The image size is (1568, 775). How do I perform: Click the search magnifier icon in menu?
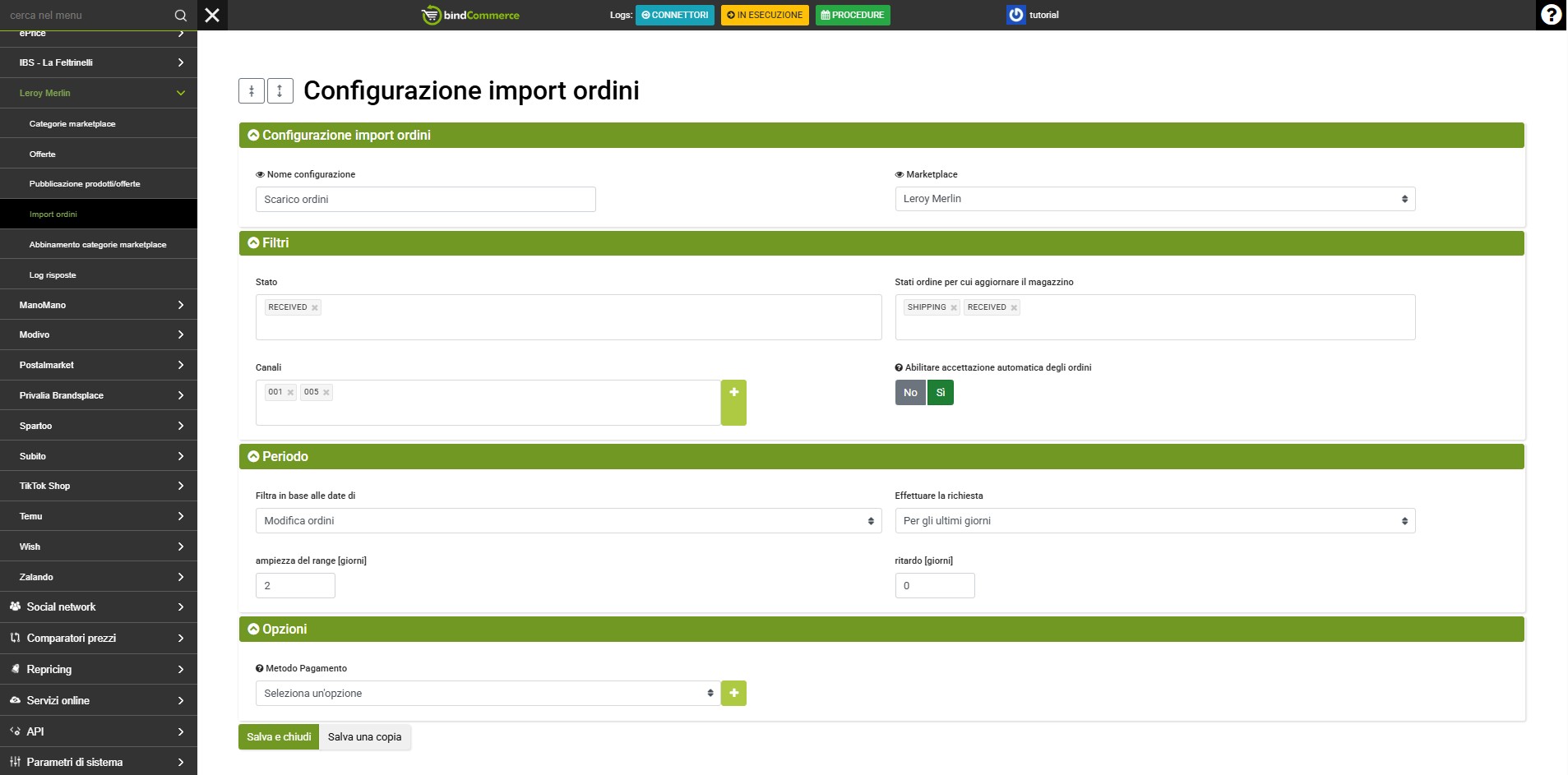click(181, 16)
